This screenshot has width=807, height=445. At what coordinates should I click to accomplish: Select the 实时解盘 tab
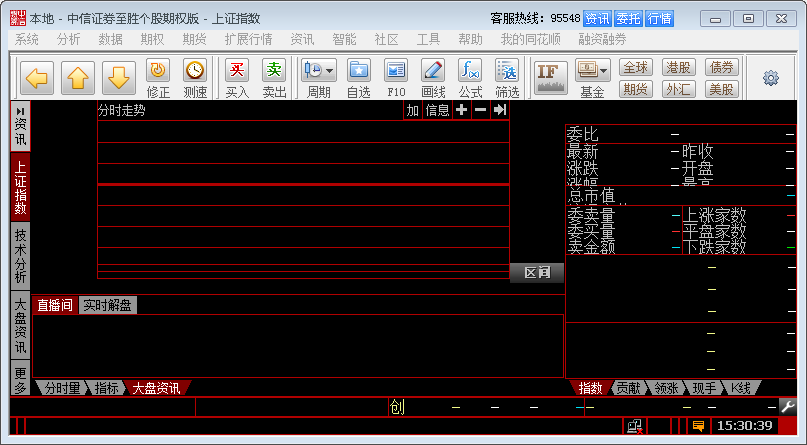pyautogui.click(x=107, y=305)
